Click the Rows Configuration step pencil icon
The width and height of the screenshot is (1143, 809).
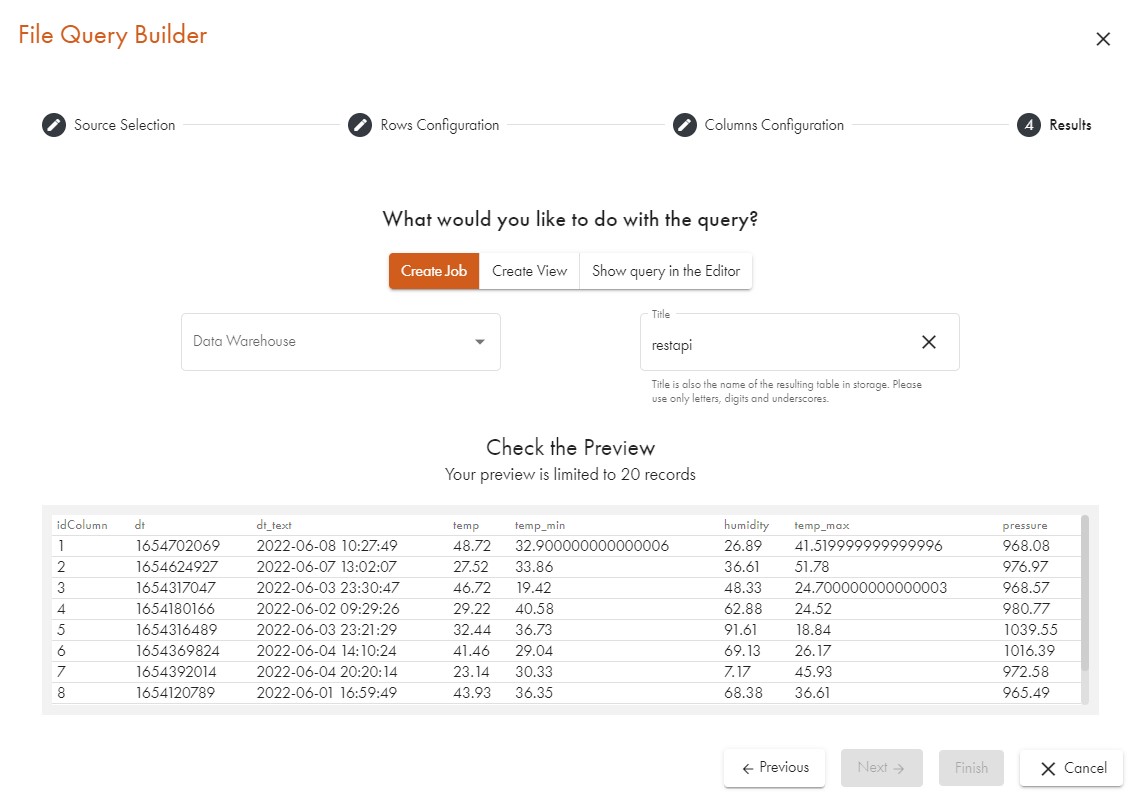click(x=360, y=125)
